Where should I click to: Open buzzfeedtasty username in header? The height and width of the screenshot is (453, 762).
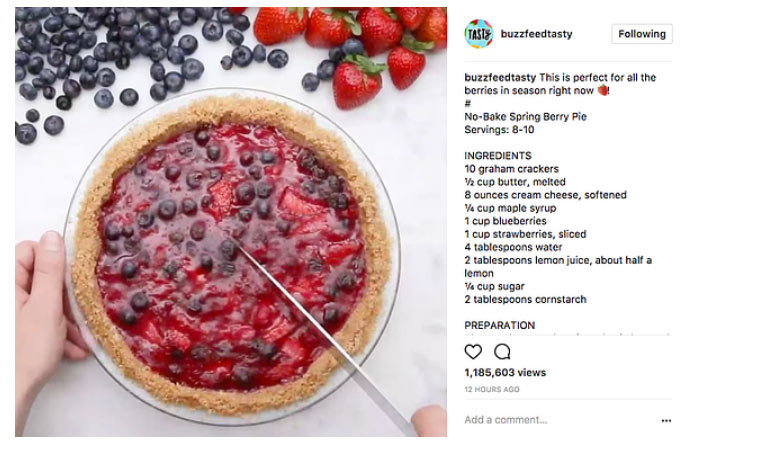coord(537,34)
